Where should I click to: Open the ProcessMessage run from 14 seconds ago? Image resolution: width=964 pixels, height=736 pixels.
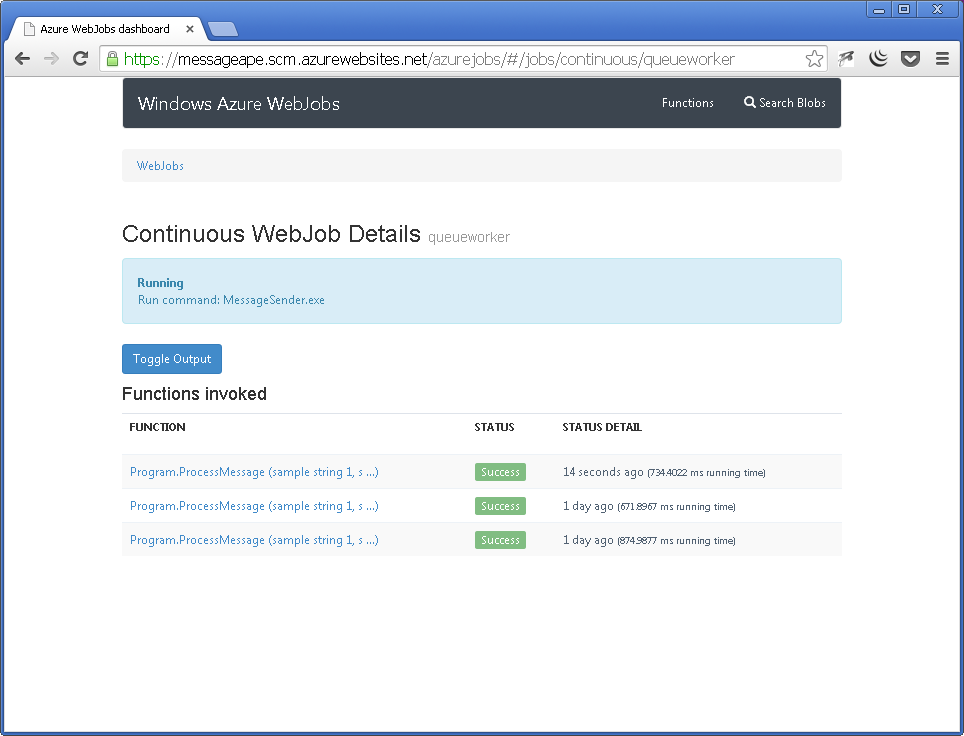tap(254, 472)
